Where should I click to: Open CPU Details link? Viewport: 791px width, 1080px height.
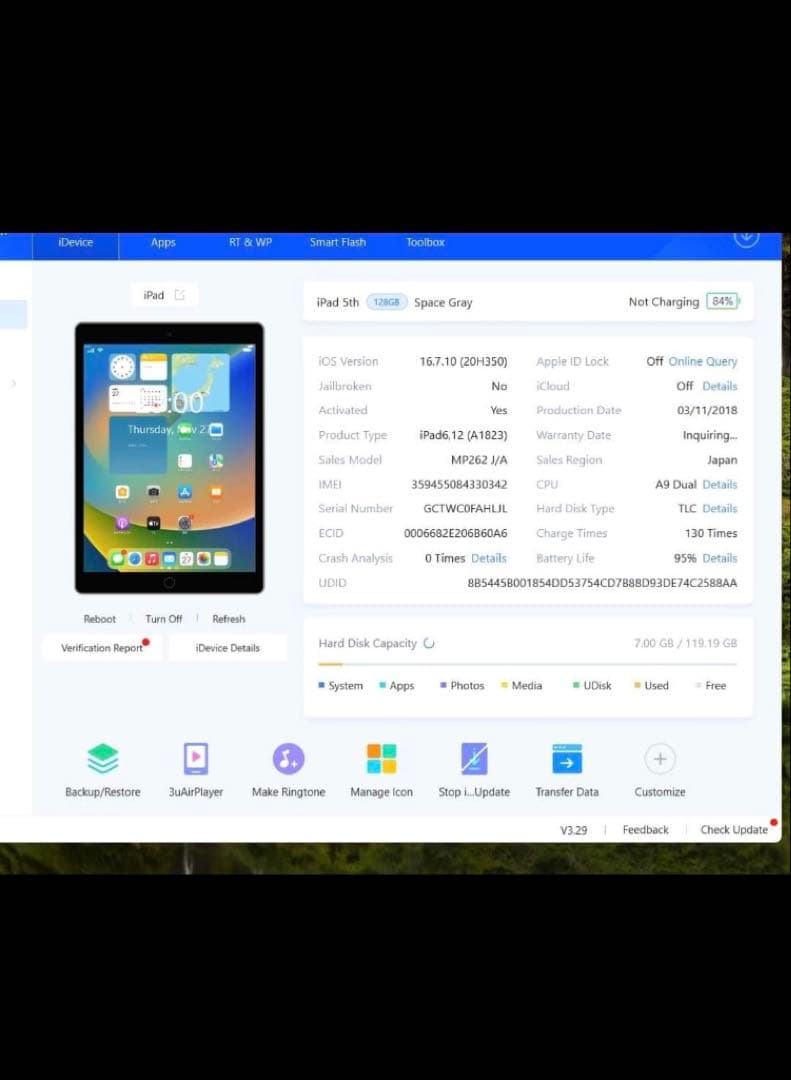[x=720, y=484]
